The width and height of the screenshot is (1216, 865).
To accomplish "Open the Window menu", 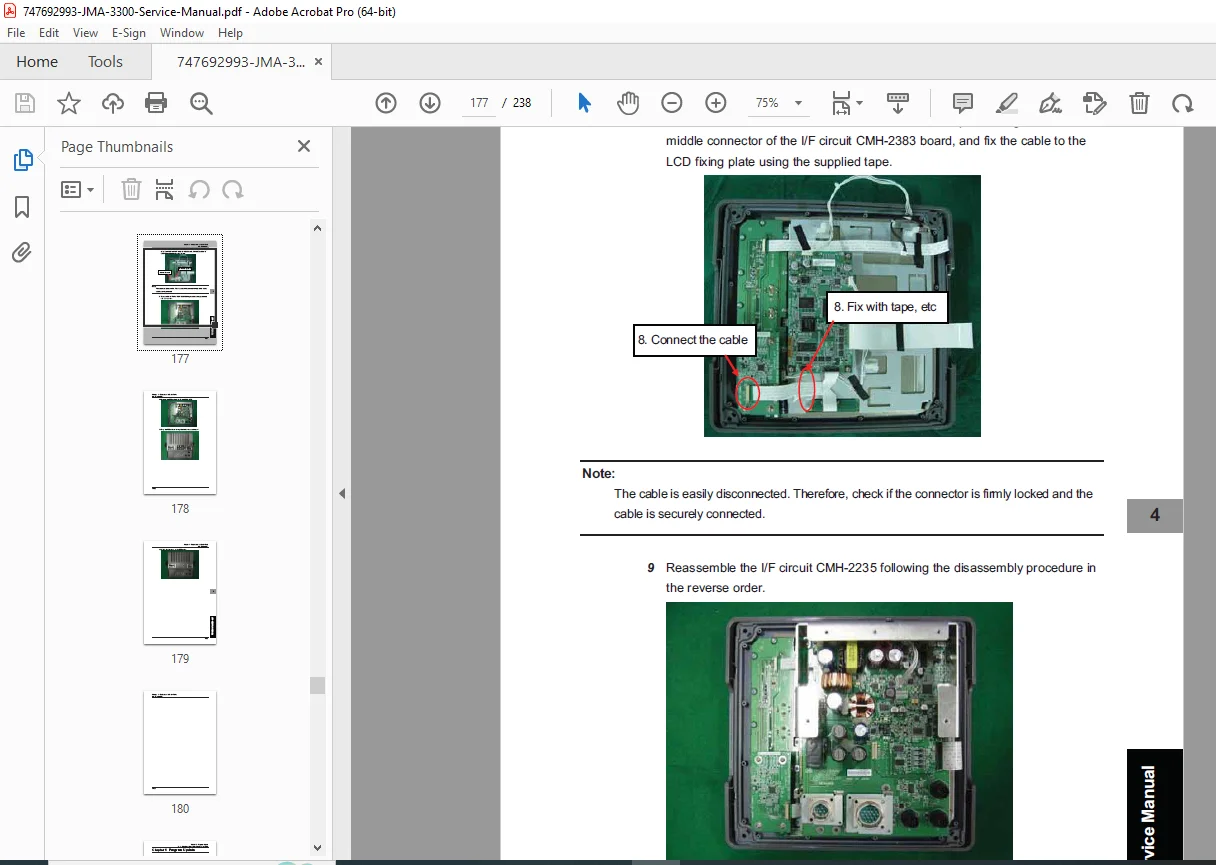I will tap(182, 33).
